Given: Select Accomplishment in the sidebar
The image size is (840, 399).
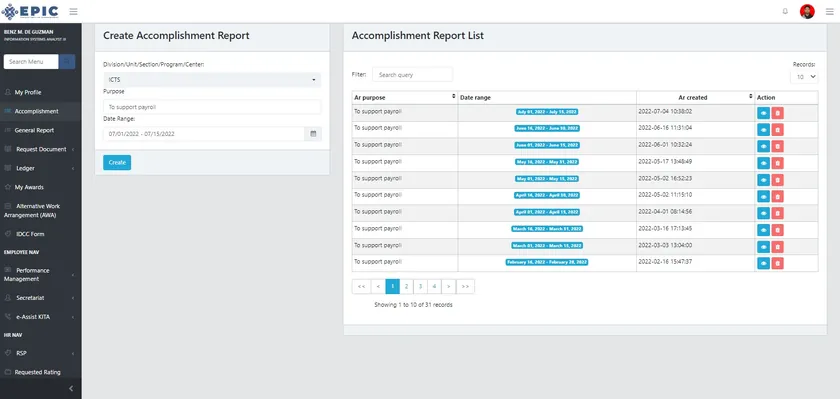Looking at the screenshot, I should (41, 111).
